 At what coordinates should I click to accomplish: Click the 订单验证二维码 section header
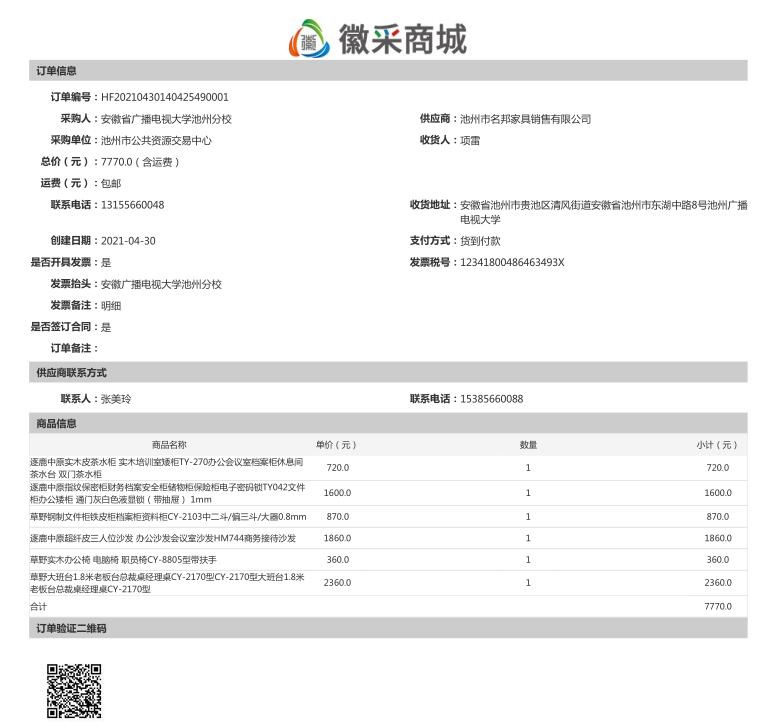click(71, 629)
